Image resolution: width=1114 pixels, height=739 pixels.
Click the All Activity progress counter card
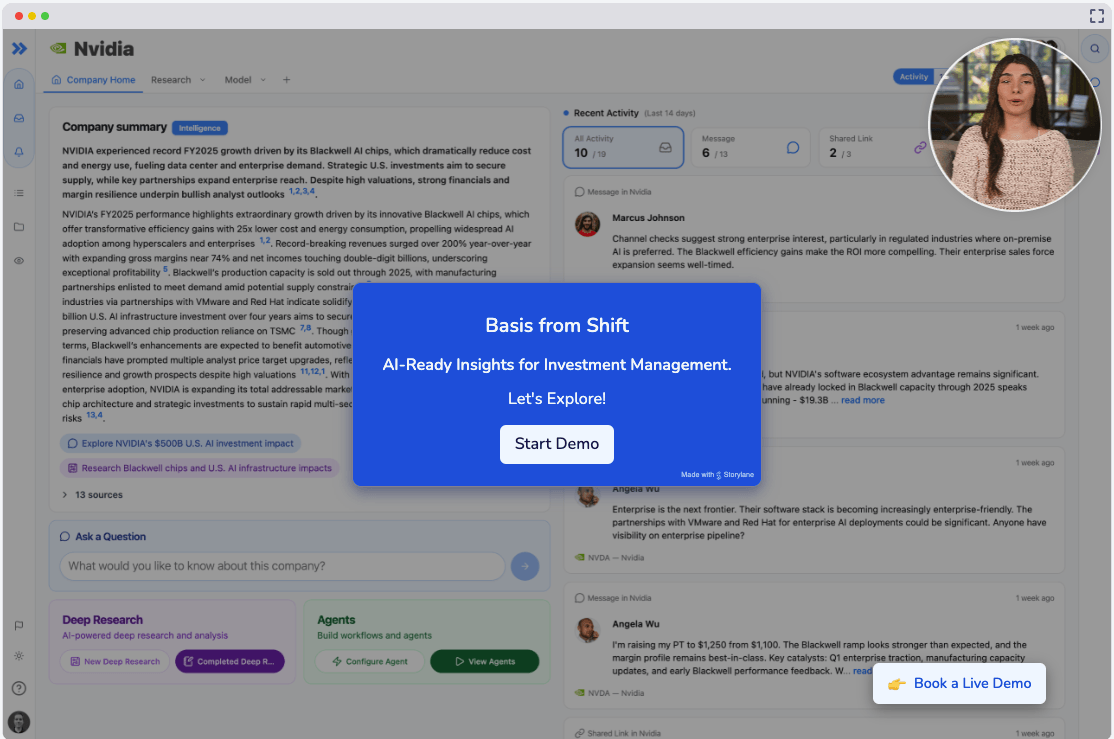622,146
